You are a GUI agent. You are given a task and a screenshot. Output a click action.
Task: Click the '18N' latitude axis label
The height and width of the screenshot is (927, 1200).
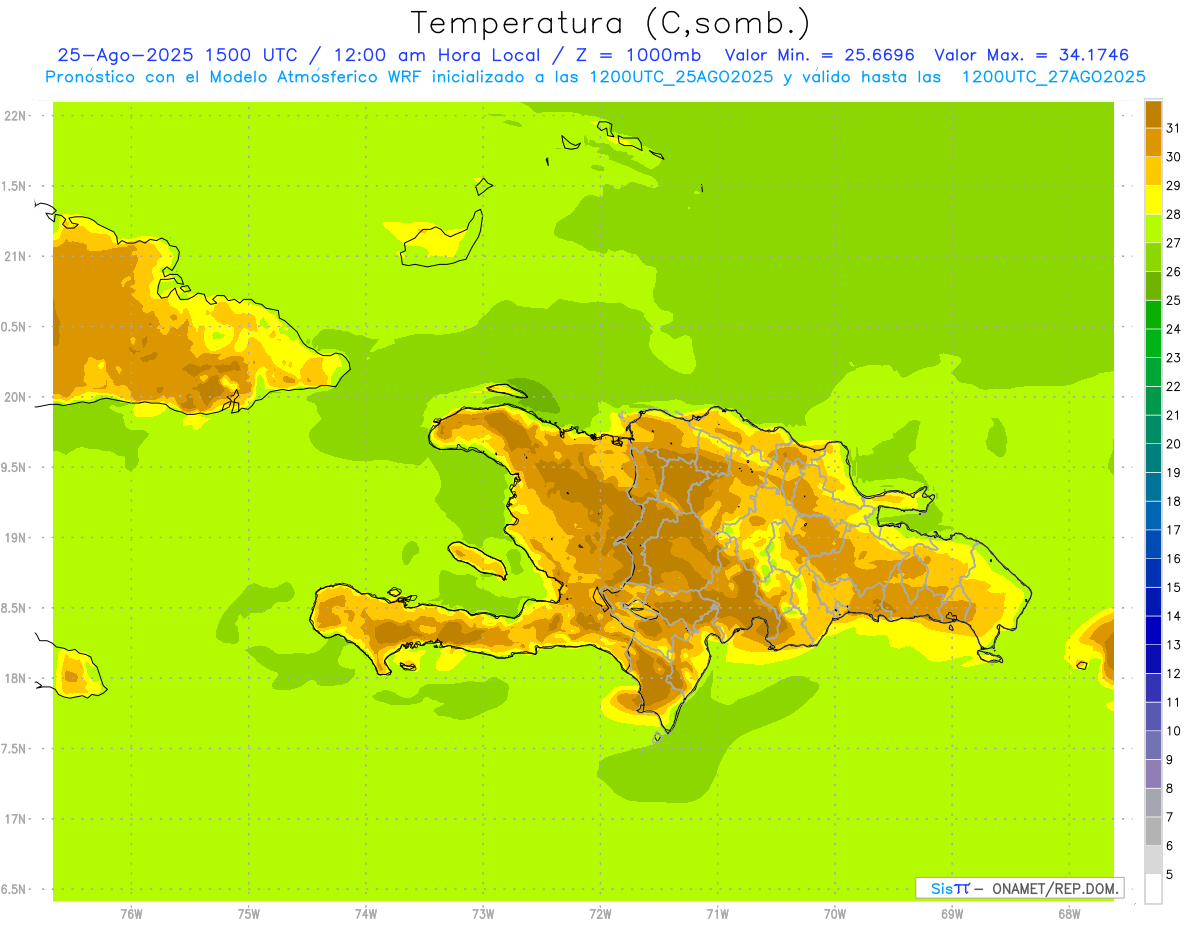[15, 678]
